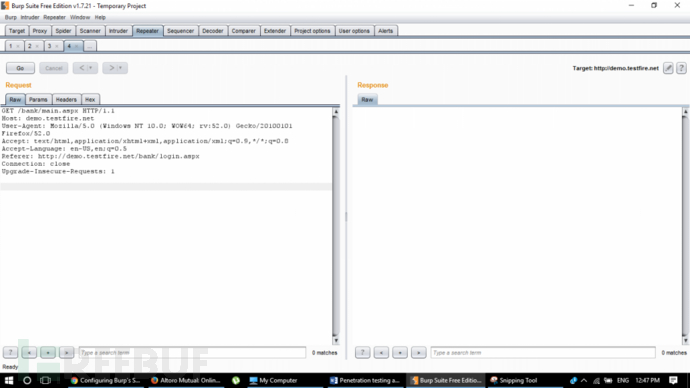This screenshot has height=388, width=690.
Task: Click next match arrow in request search
Action: pos(66,352)
